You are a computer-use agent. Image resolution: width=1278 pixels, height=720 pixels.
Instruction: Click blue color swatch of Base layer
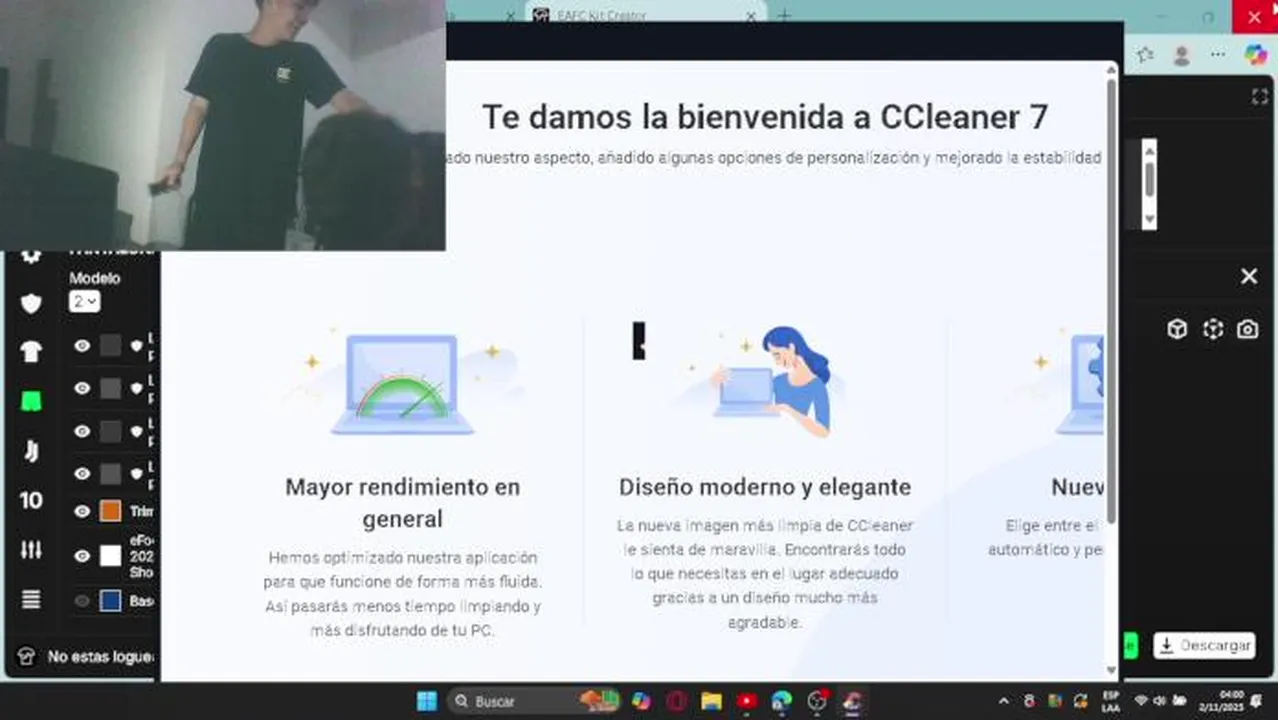[110, 601]
